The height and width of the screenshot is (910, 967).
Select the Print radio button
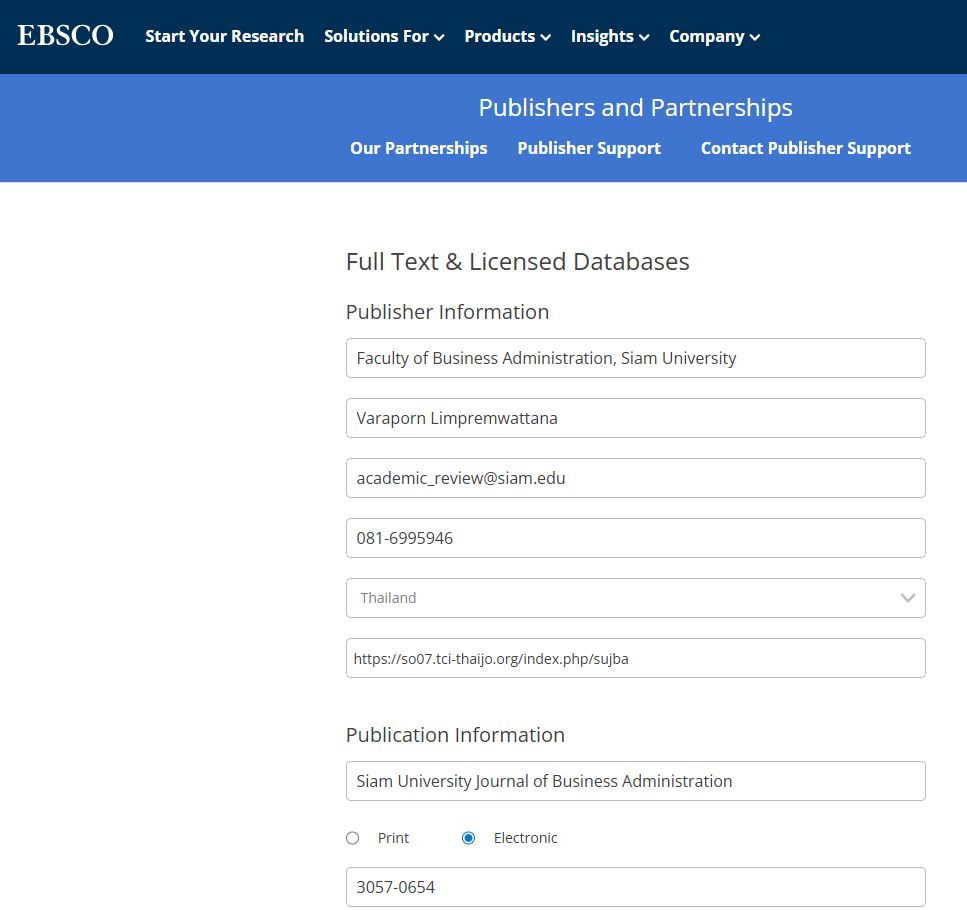(352, 838)
